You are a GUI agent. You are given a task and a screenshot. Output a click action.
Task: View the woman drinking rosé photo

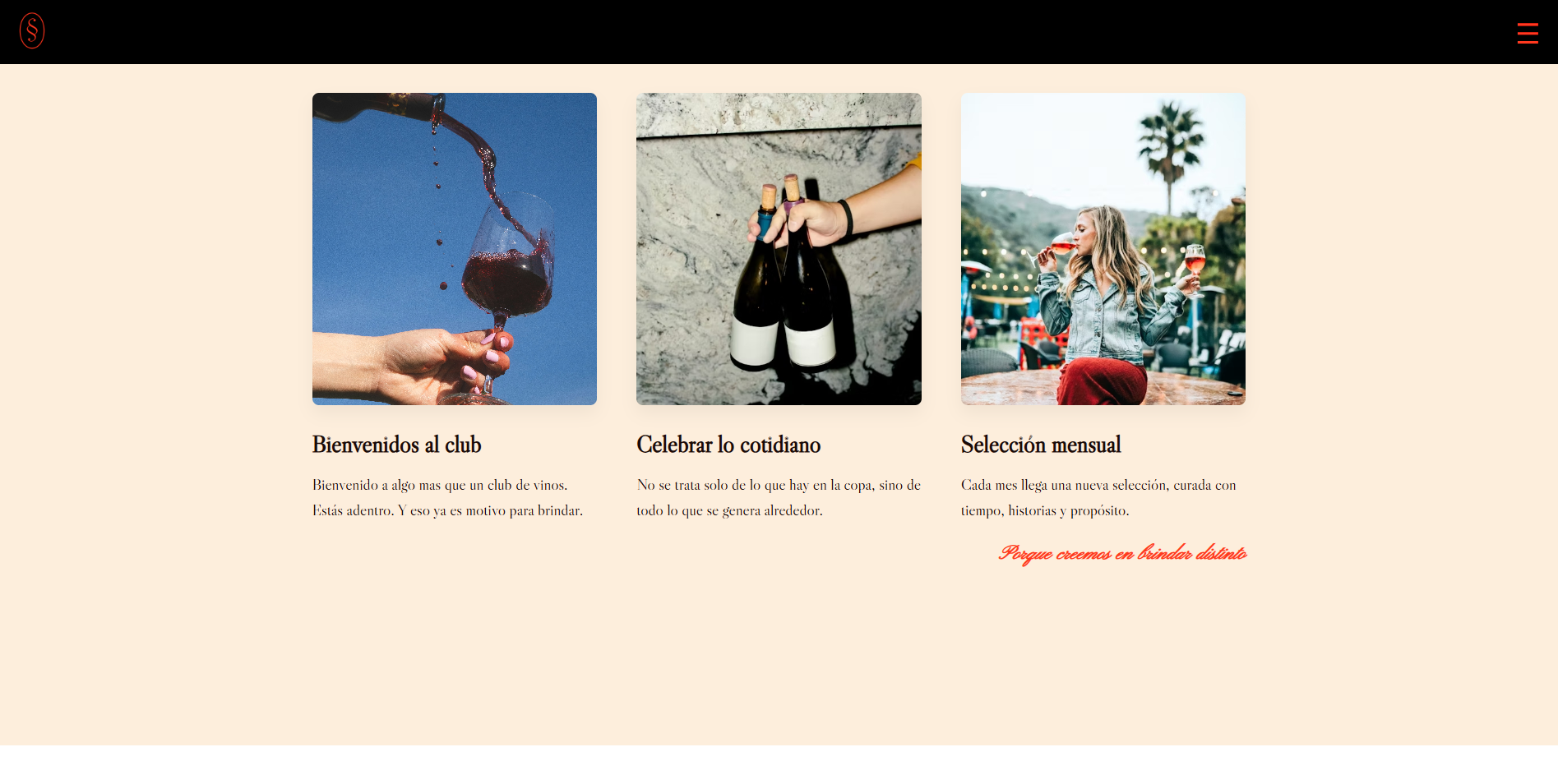coord(1103,249)
